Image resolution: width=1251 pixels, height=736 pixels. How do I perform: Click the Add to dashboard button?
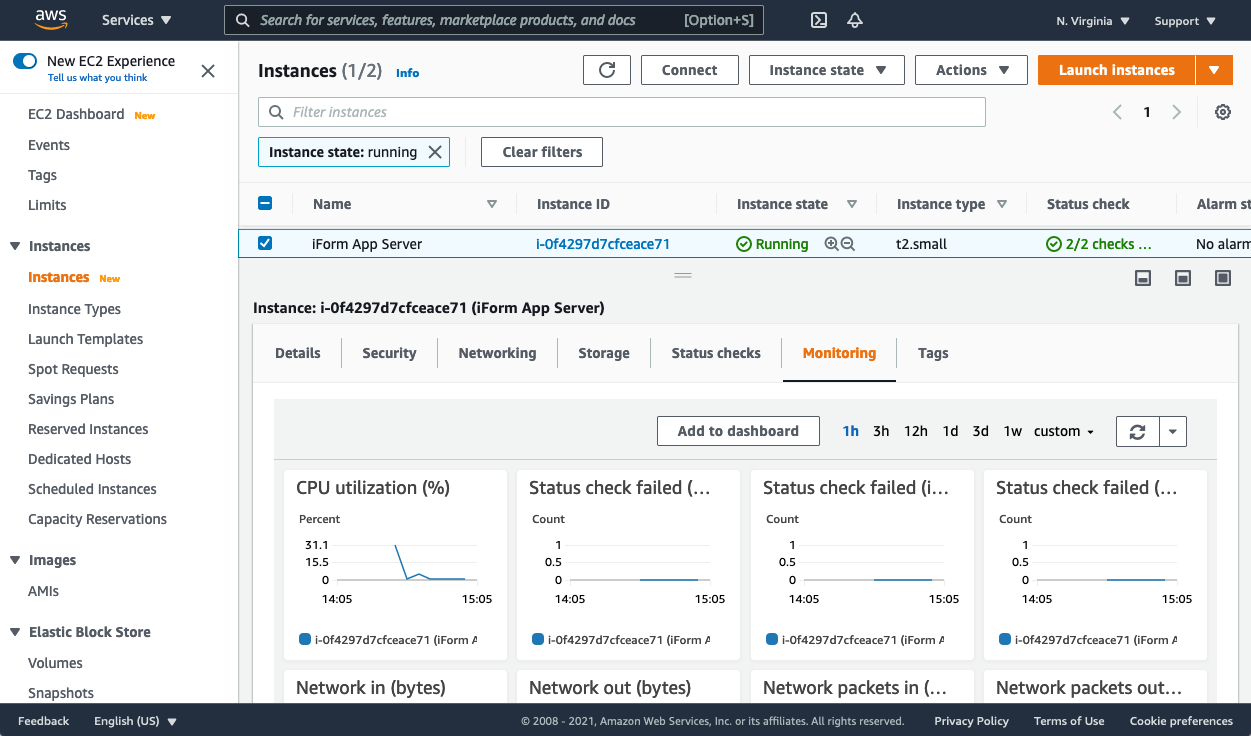(738, 431)
